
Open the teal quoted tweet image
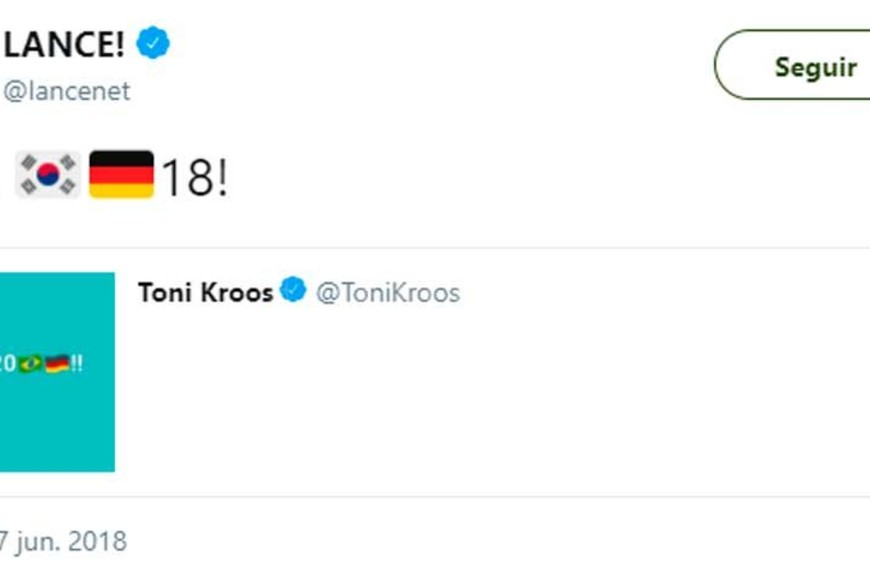[57, 420]
